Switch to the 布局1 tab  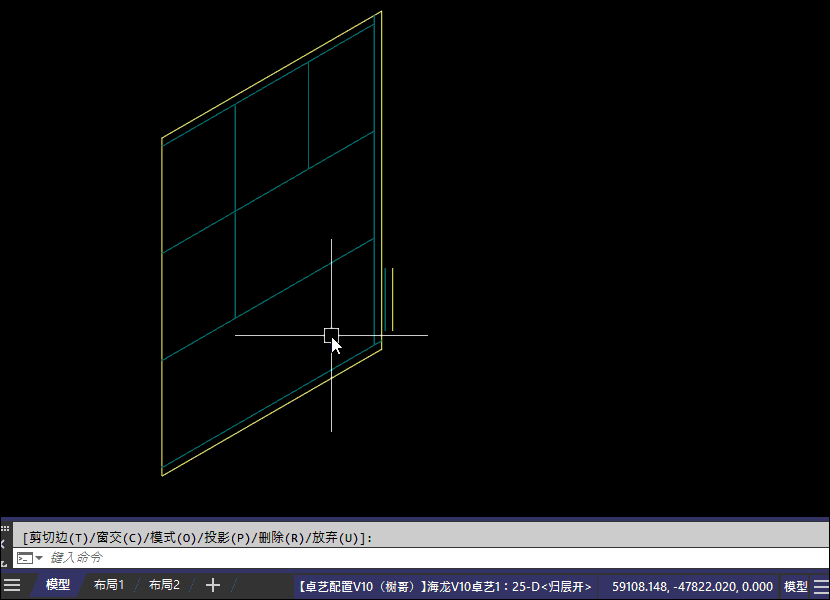click(109, 586)
